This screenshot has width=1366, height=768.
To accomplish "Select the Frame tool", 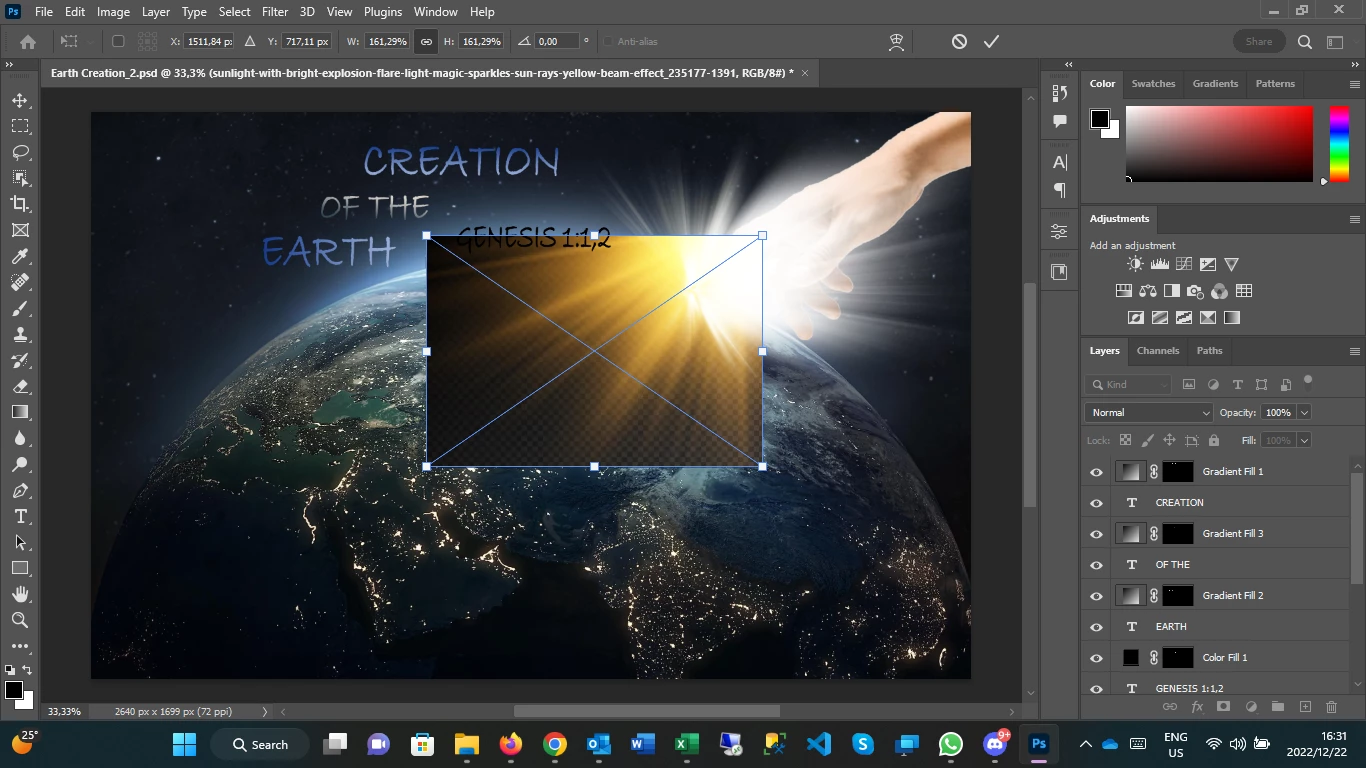I will pyautogui.click(x=20, y=230).
